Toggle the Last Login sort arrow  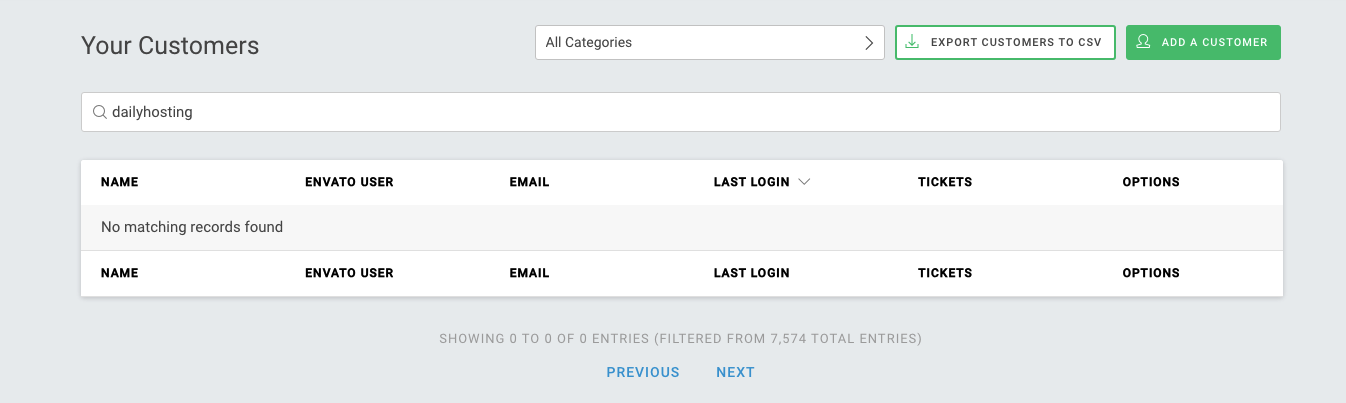point(804,182)
